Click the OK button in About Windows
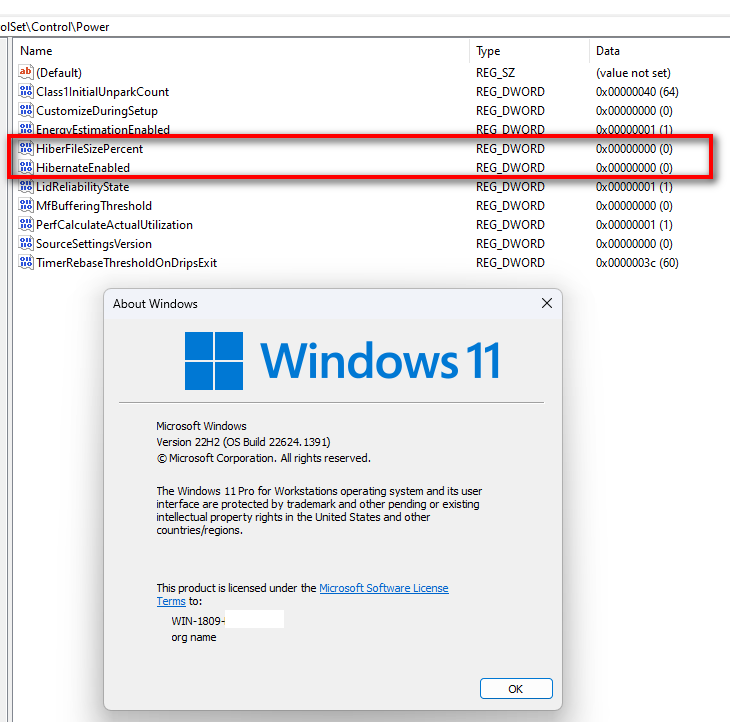The image size is (730, 722). pos(516,688)
